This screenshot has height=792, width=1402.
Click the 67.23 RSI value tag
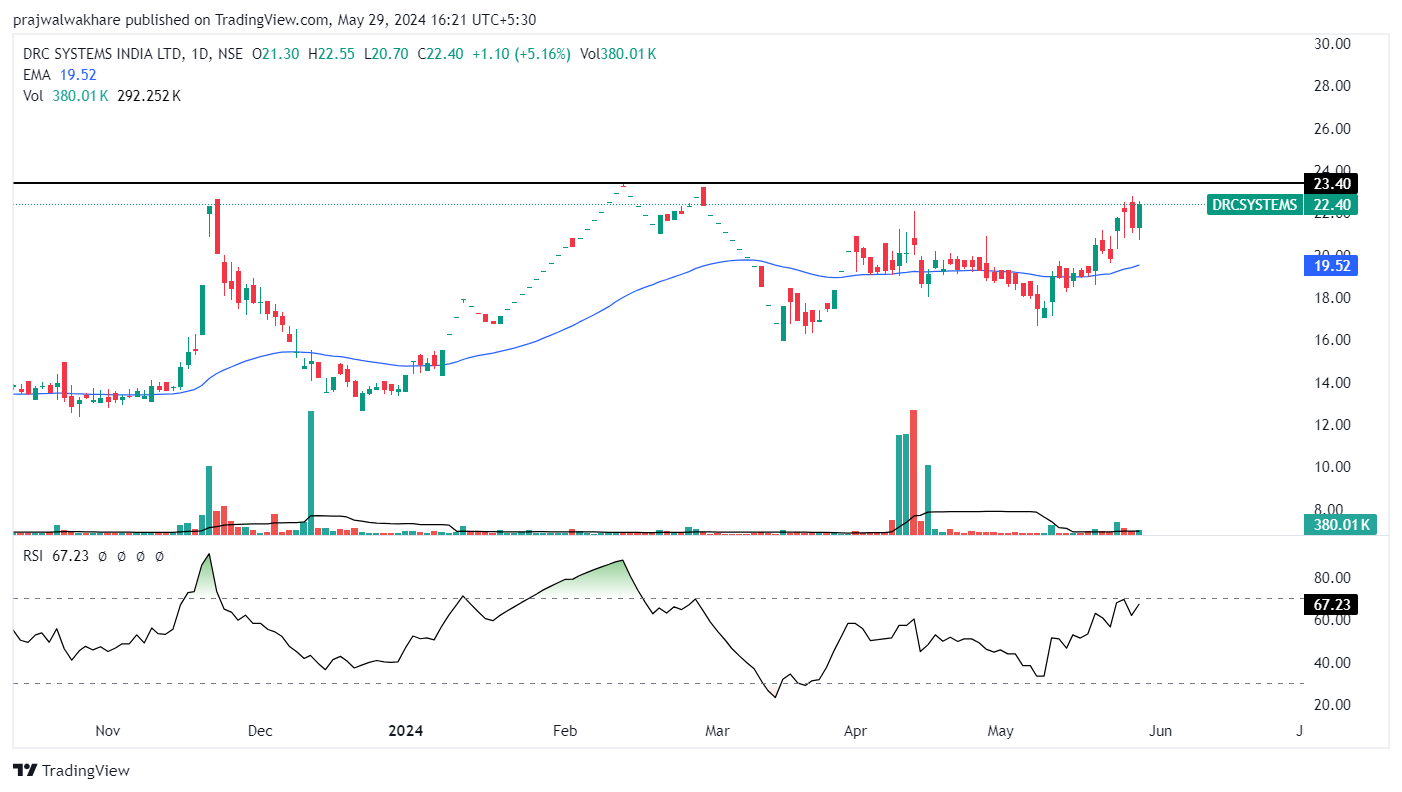point(1330,604)
